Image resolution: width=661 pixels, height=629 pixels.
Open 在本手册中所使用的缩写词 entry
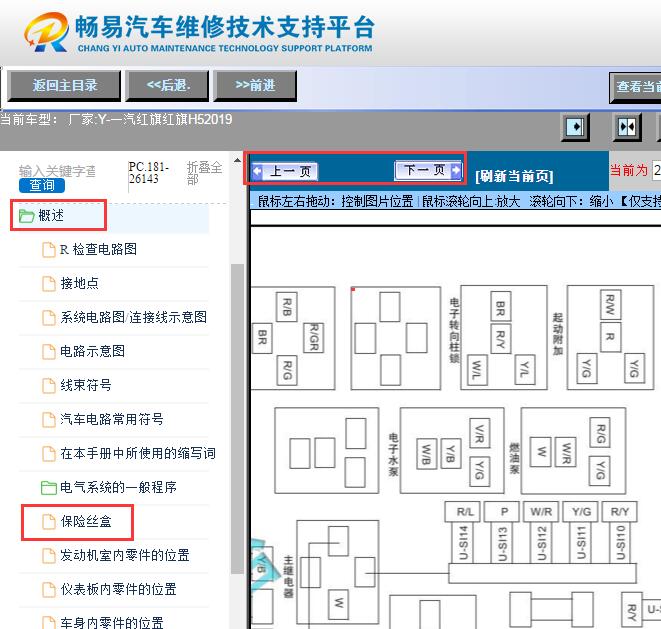pyautogui.click(x=138, y=453)
